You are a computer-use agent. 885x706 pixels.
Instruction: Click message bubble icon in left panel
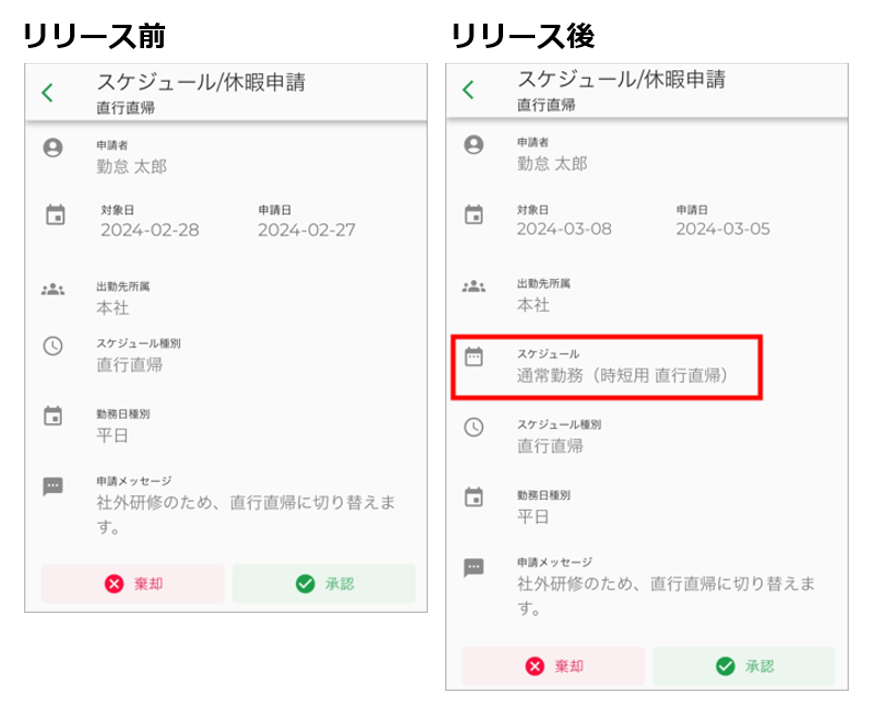(53, 486)
